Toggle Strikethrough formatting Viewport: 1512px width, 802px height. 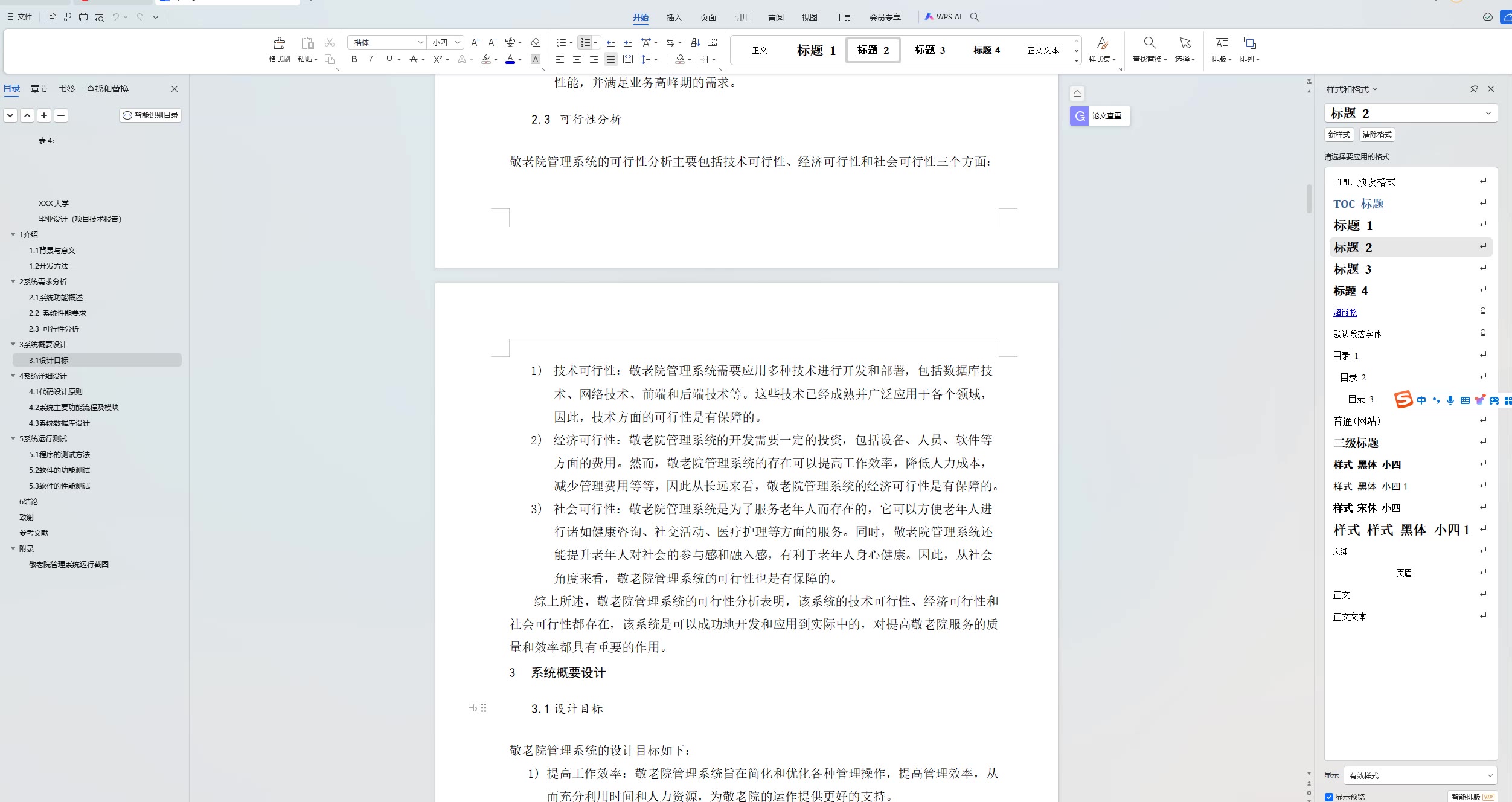[x=414, y=59]
